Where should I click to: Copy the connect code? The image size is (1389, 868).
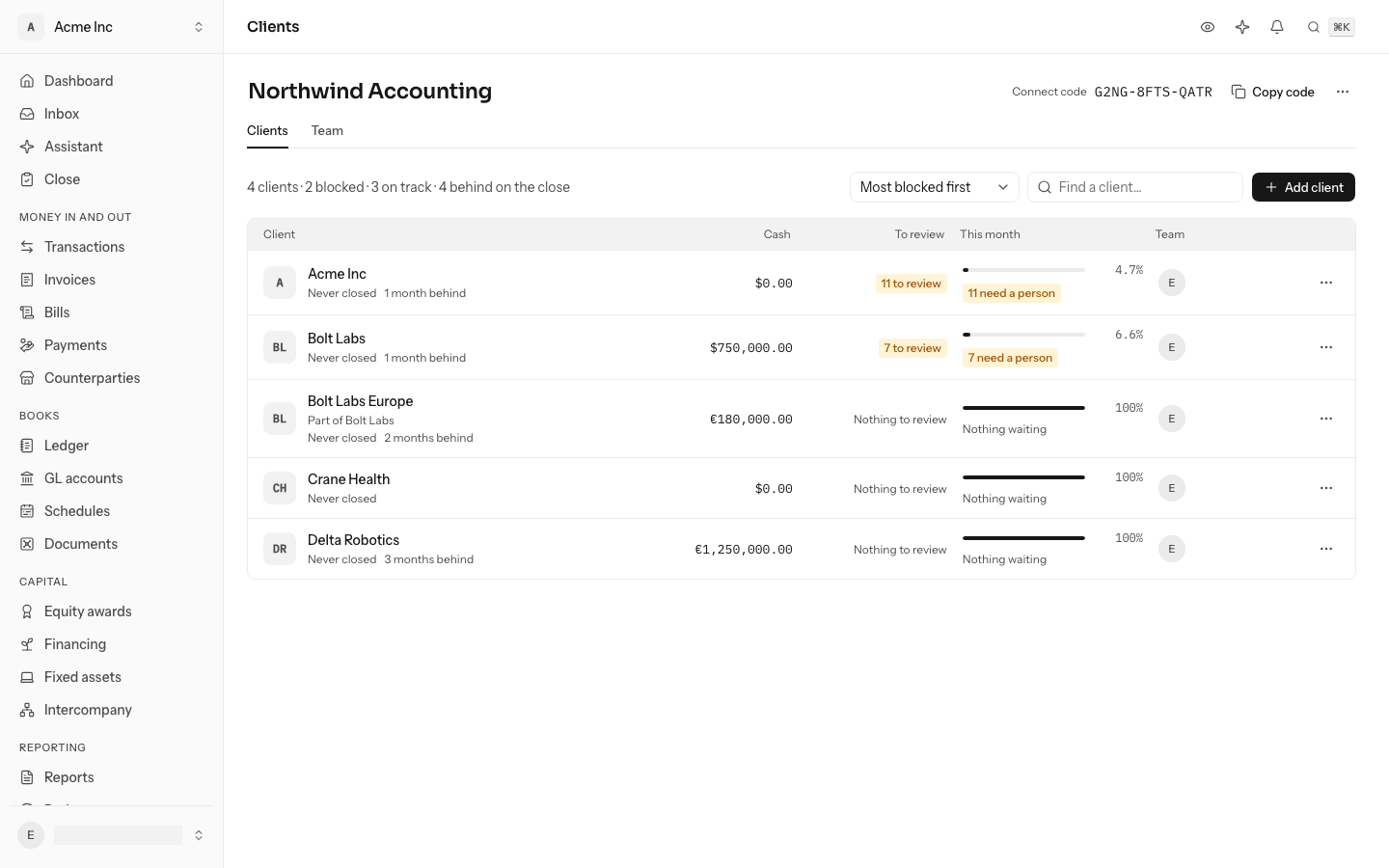[x=1273, y=92]
